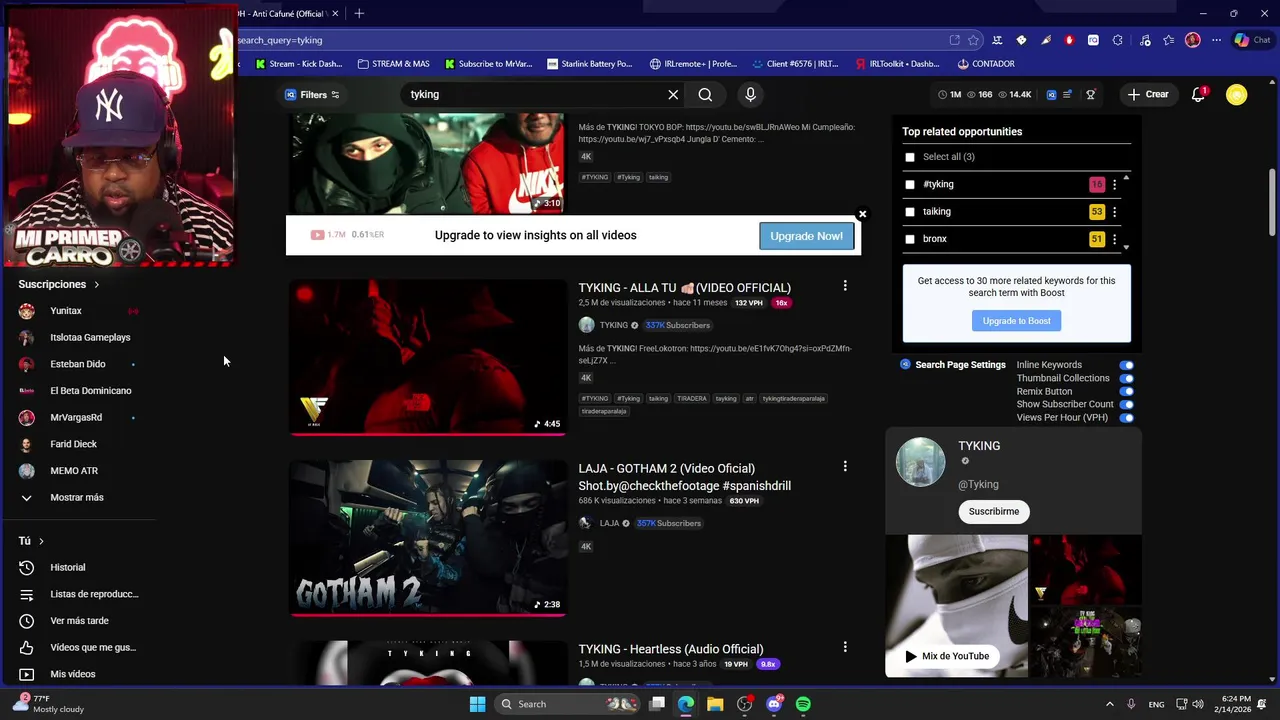Screen dimensions: 1280x720
Task: Open Stream - Kick Dash bookmark
Action: [299, 63]
